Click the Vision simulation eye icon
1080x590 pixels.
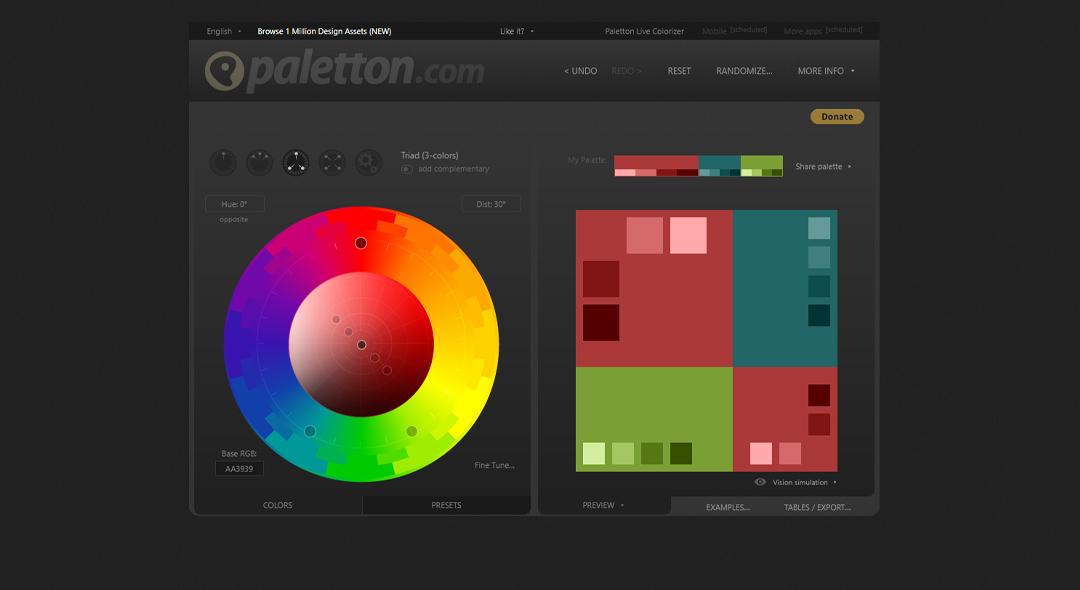[x=760, y=482]
